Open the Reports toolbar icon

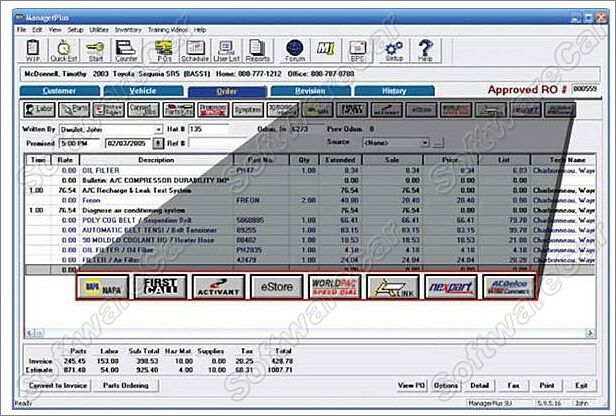(x=258, y=49)
